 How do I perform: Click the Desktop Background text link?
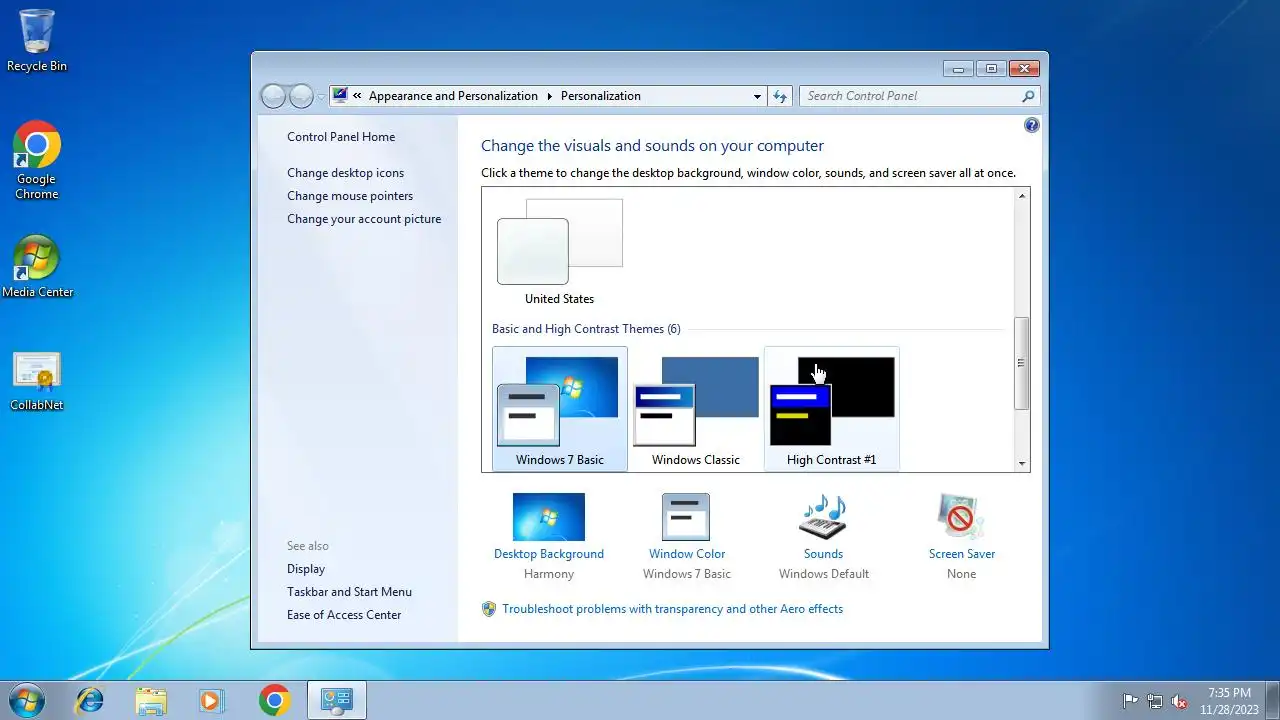pyautogui.click(x=549, y=554)
